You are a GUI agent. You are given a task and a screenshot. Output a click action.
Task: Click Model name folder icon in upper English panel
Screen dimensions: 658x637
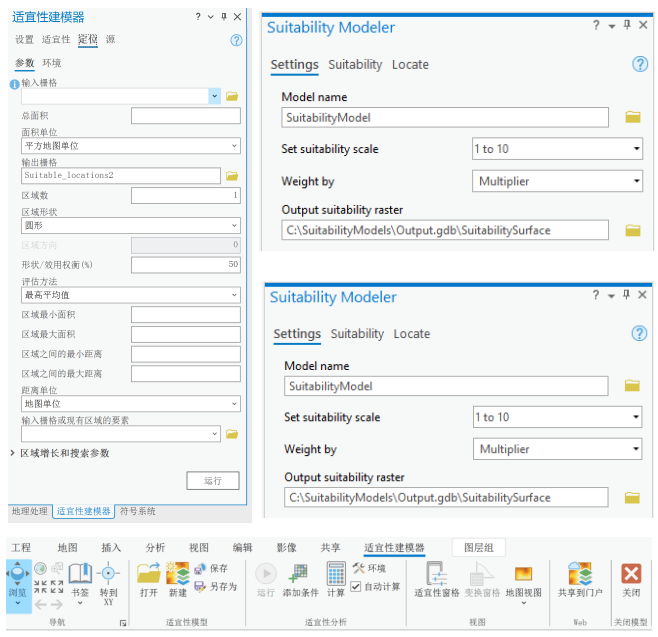(x=633, y=117)
